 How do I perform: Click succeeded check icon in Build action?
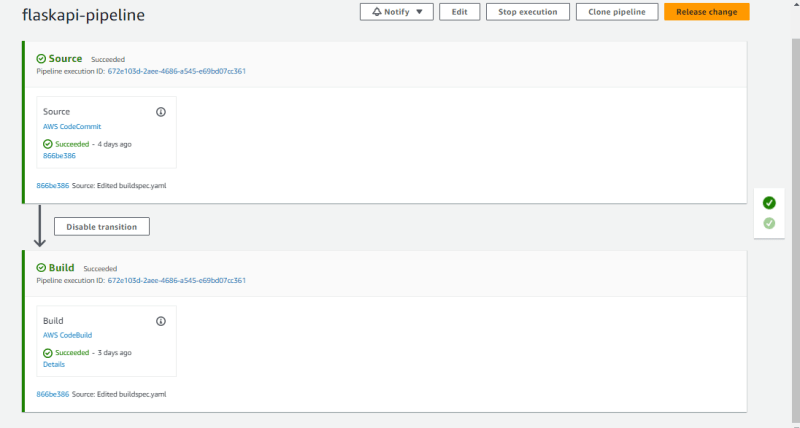47,353
